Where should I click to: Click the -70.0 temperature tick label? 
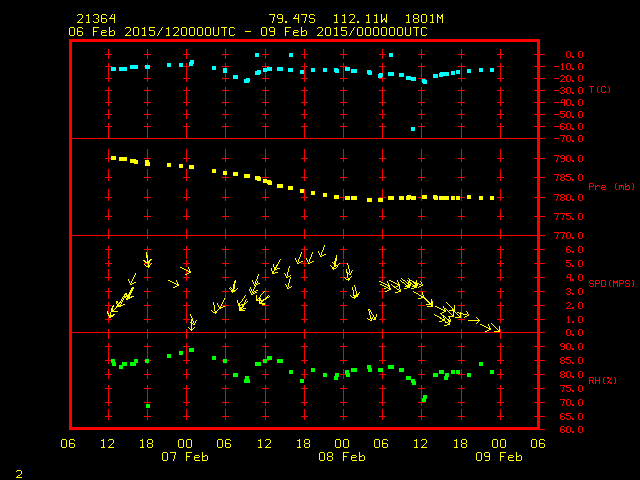click(569, 139)
